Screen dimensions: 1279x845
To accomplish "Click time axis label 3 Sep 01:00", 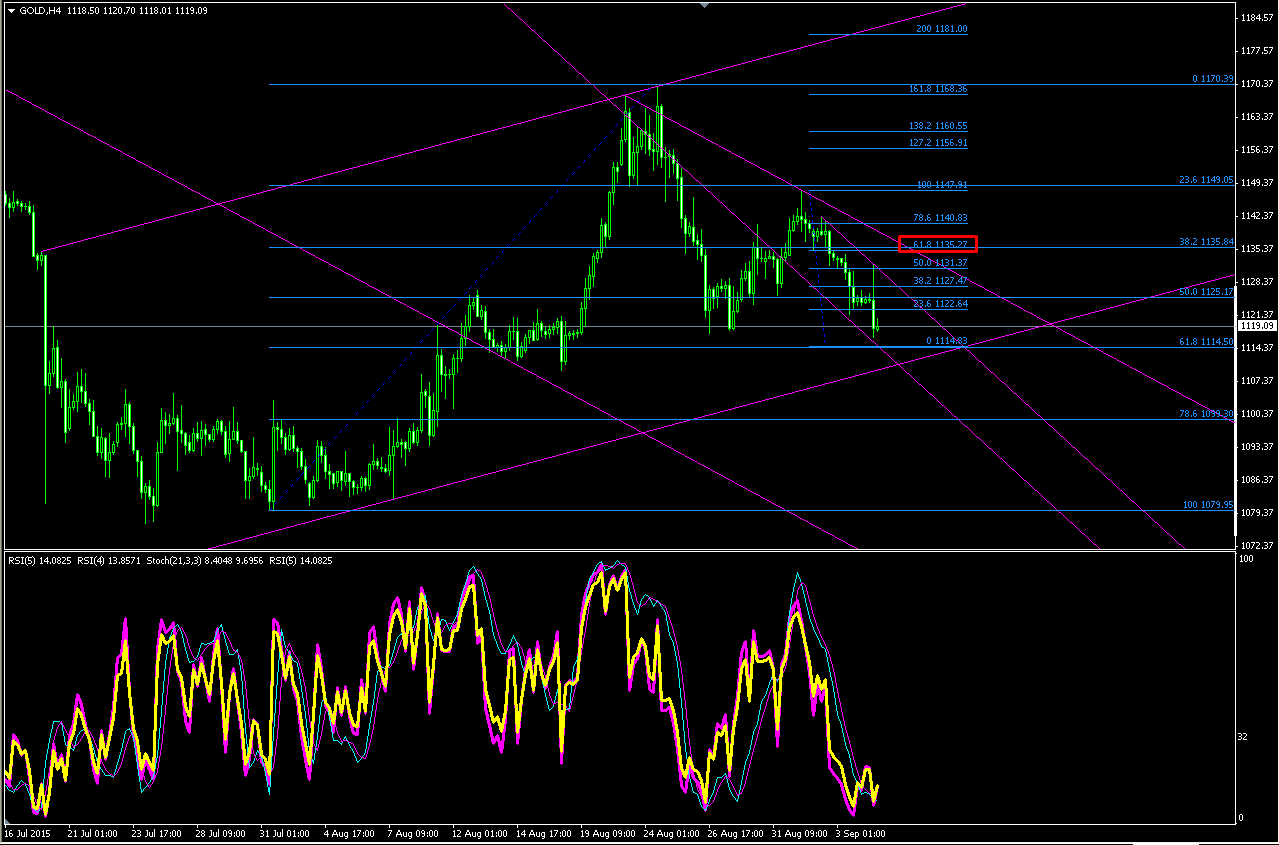I will point(861,832).
